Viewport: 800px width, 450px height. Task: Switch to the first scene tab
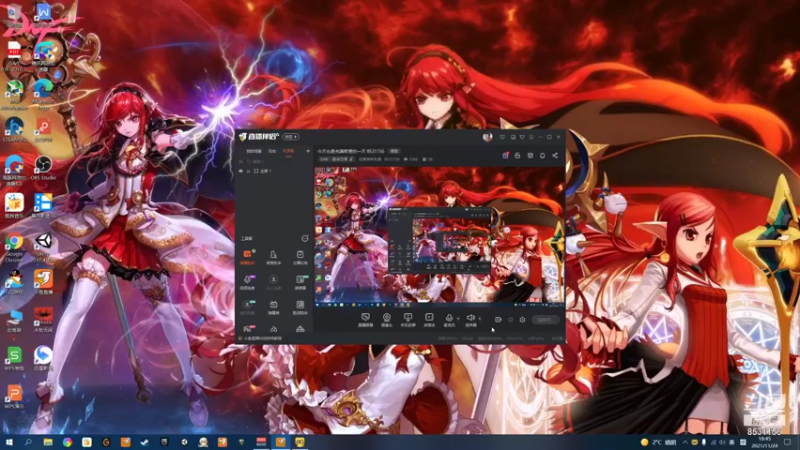click(x=254, y=151)
